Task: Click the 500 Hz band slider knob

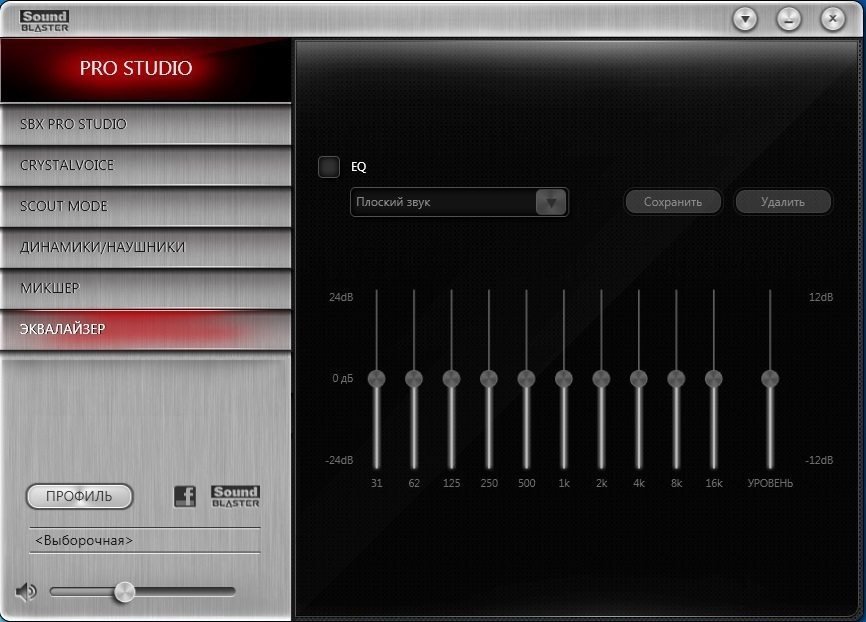Action: [526, 379]
